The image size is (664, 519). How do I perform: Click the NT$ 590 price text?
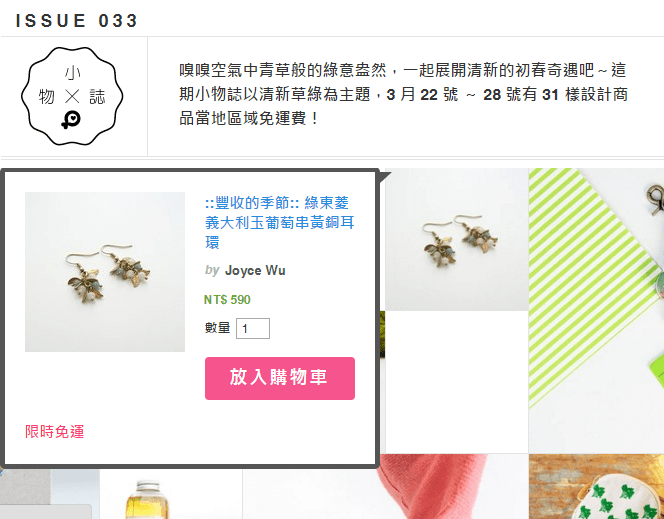point(227,300)
